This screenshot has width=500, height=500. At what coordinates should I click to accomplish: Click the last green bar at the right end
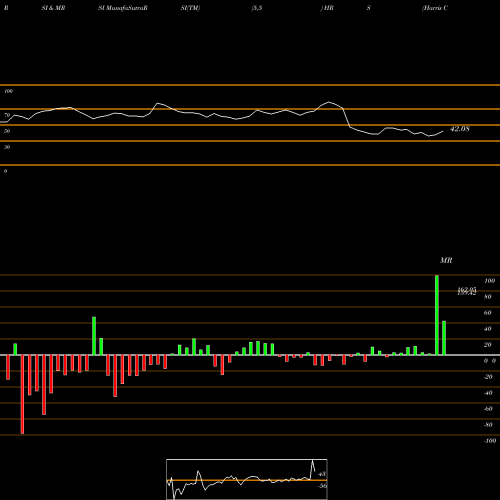coord(444,338)
